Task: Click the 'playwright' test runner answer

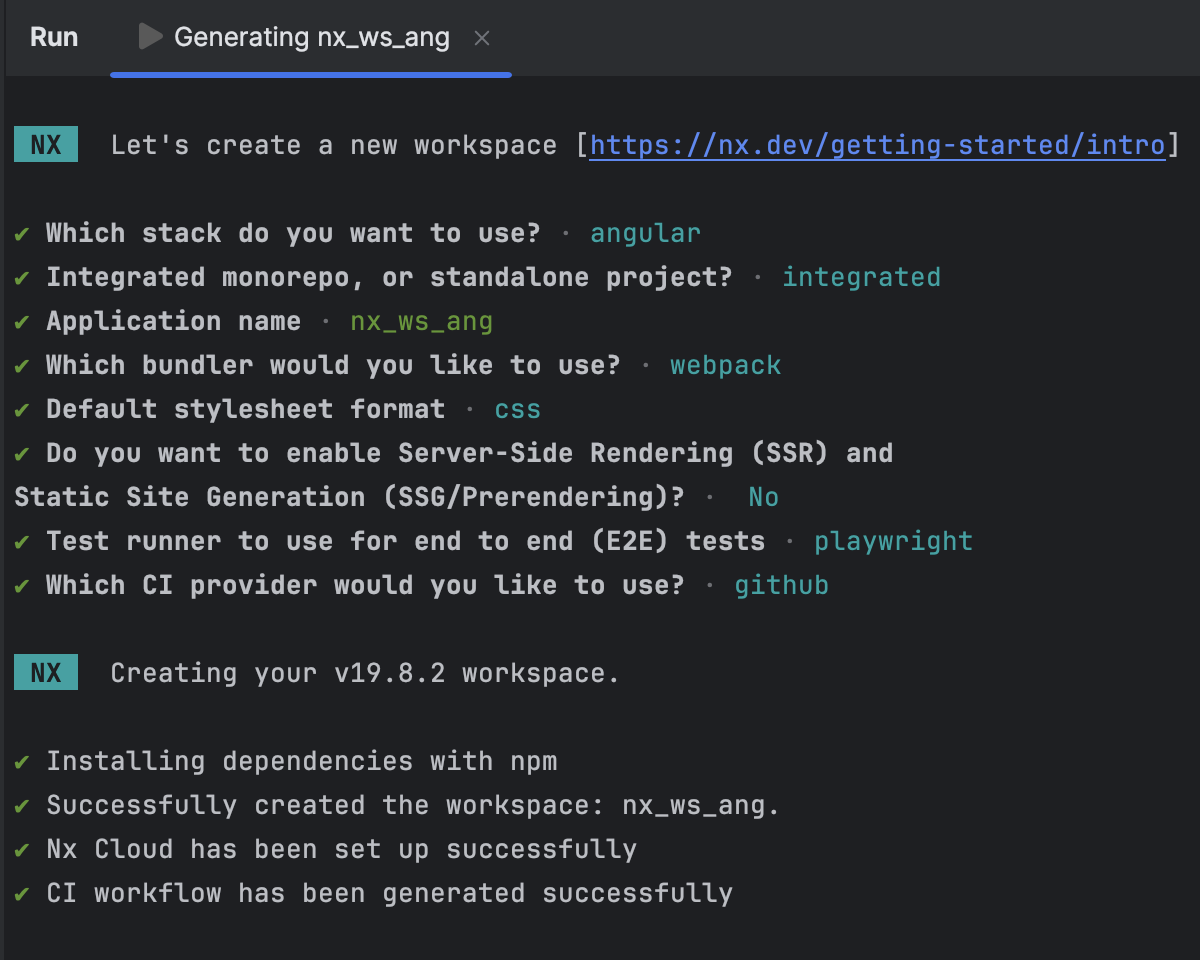Action: pos(893,540)
